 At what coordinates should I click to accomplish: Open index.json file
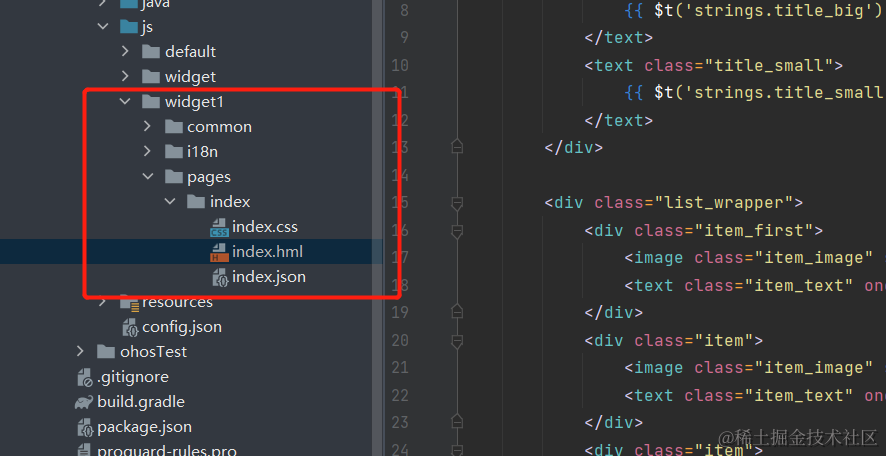tap(269, 277)
